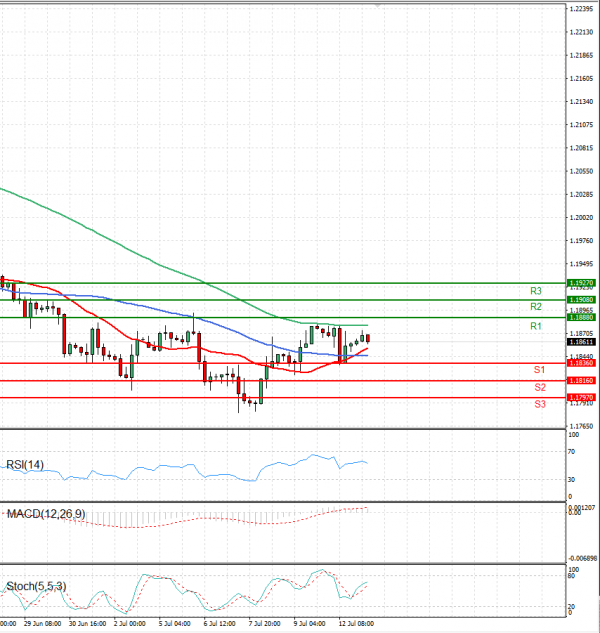Click the R1 resistance label

pos(536,326)
